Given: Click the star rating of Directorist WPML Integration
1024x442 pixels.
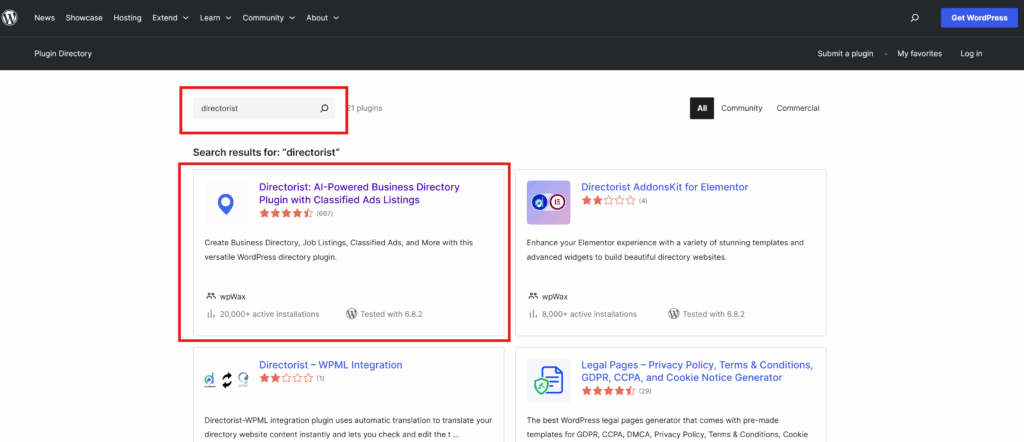Looking at the screenshot, I should point(287,378).
